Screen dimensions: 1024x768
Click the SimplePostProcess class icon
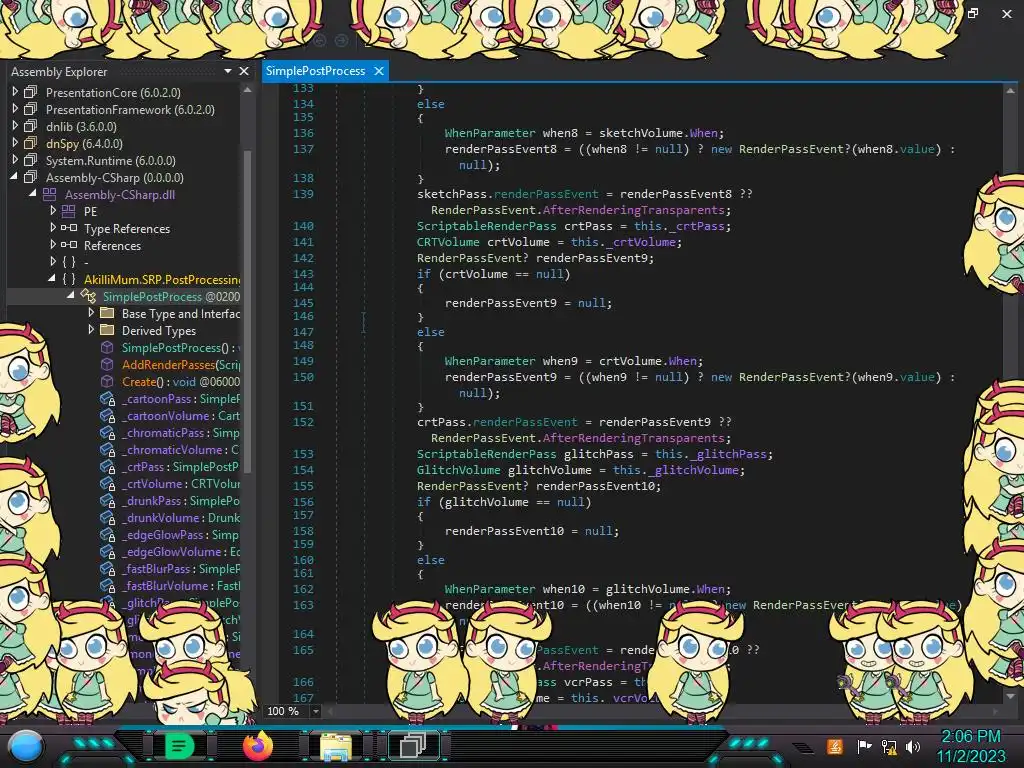click(x=88, y=296)
